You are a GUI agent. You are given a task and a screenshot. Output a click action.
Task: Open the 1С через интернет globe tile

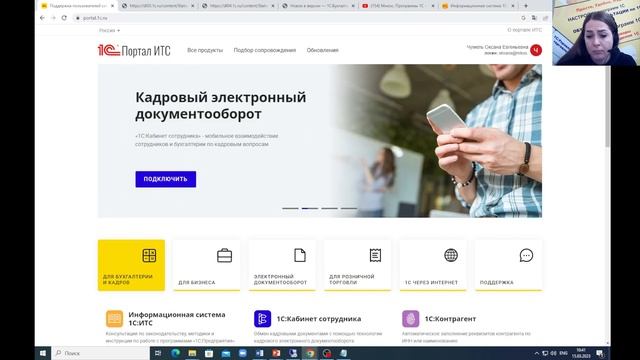[433, 265]
